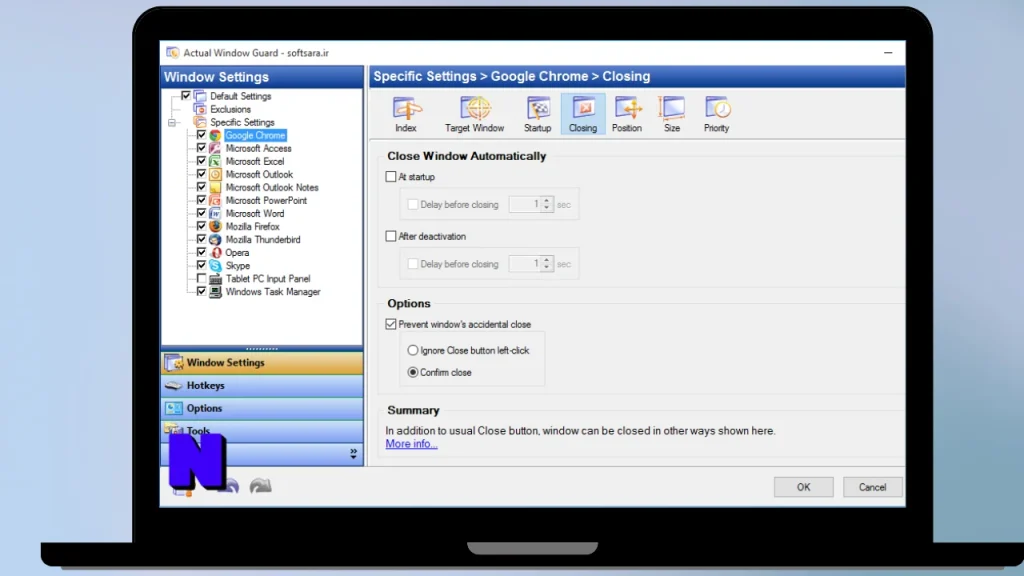This screenshot has width=1024, height=576.
Task: Select the Confirm close radio button
Action: pos(413,372)
